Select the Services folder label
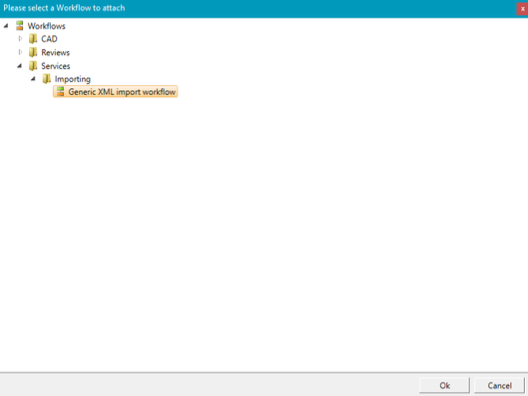This screenshot has width=528, height=396. pos(56,66)
